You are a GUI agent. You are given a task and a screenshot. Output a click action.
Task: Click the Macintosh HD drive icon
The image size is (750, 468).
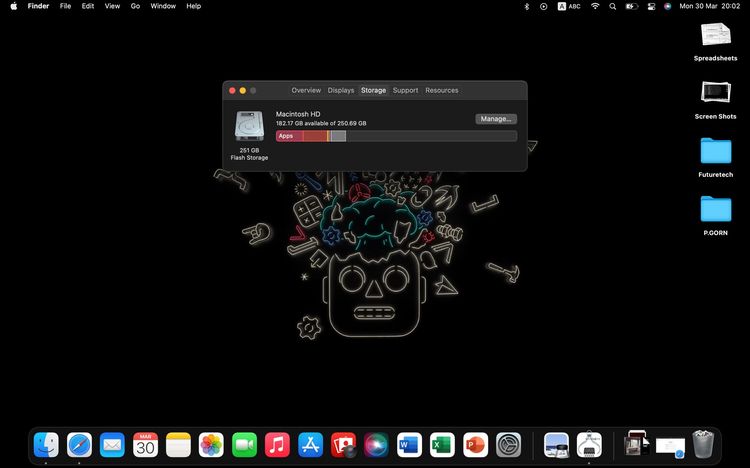[x=249, y=127]
